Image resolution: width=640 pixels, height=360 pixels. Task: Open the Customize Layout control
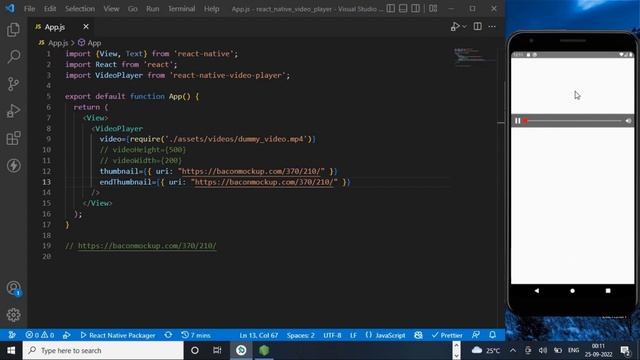(x=433, y=8)
